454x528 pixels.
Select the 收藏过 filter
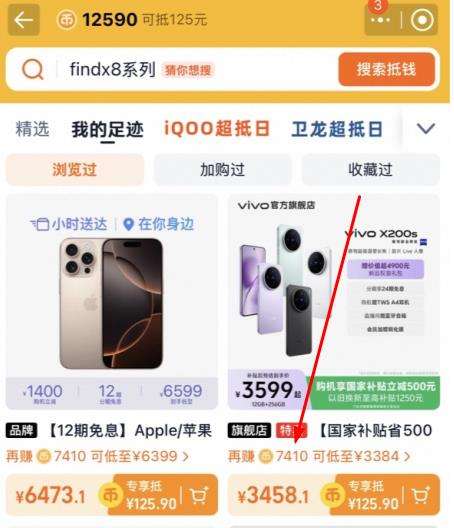click(x=370, y=169)
